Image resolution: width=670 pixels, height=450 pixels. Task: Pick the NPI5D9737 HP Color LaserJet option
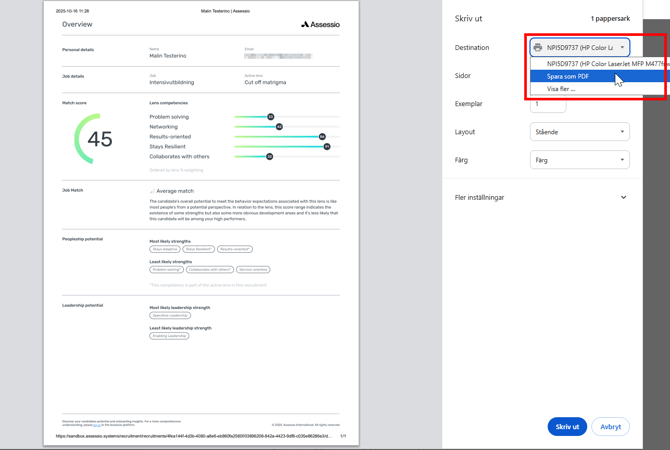[600, 64]
